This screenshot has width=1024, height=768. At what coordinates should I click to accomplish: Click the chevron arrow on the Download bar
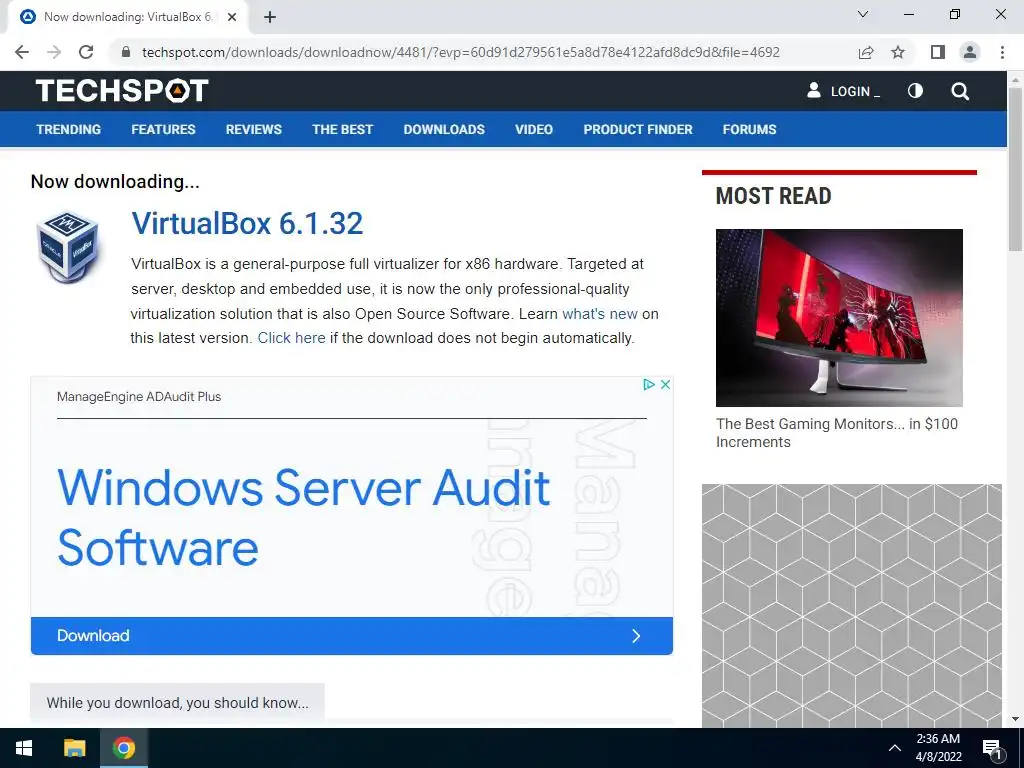pyautogui.click(x=636, y=636)
